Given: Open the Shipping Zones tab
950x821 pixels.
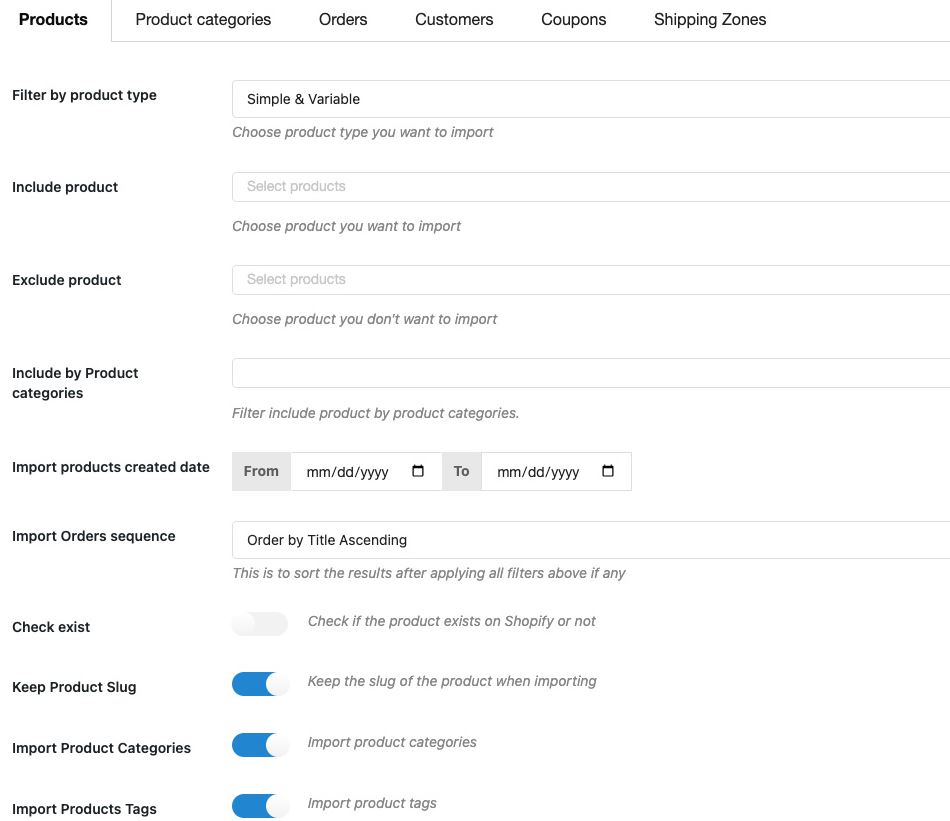Looking at the screenshot, I should click(x=710, y=19).
